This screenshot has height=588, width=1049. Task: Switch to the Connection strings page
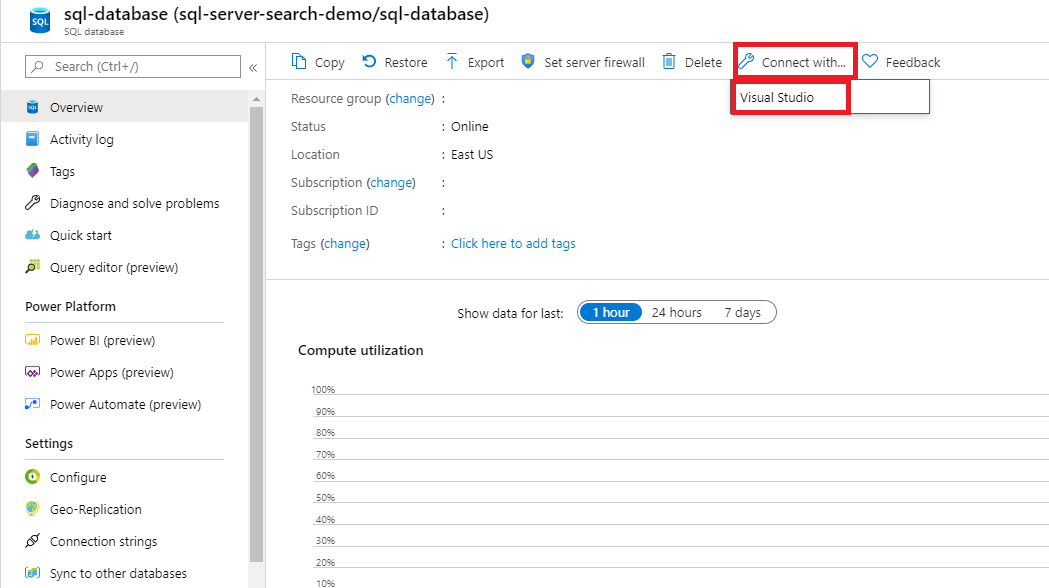coord(102,541)
